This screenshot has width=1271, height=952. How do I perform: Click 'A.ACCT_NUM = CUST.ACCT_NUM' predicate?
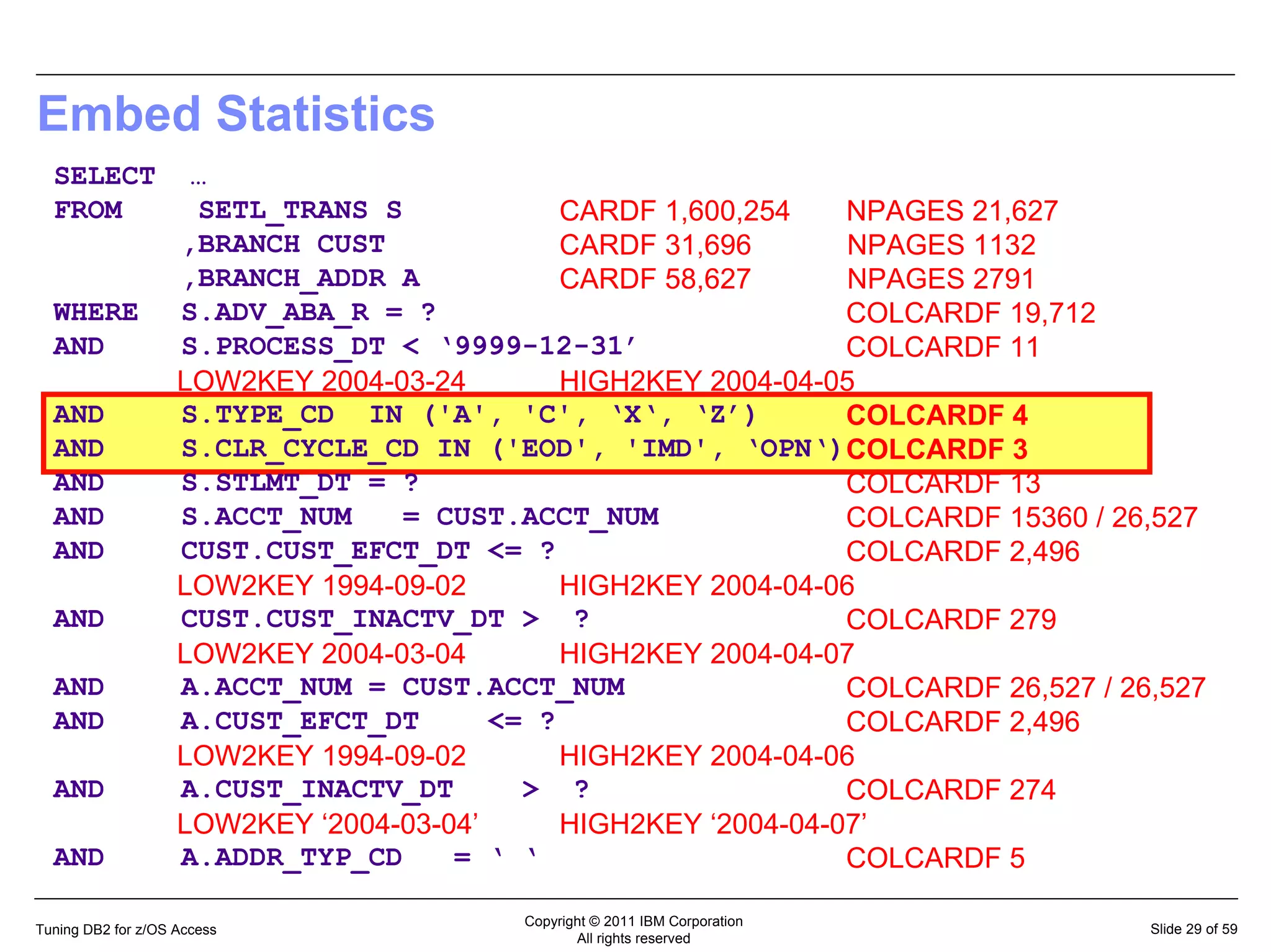(x=403, y=688)
